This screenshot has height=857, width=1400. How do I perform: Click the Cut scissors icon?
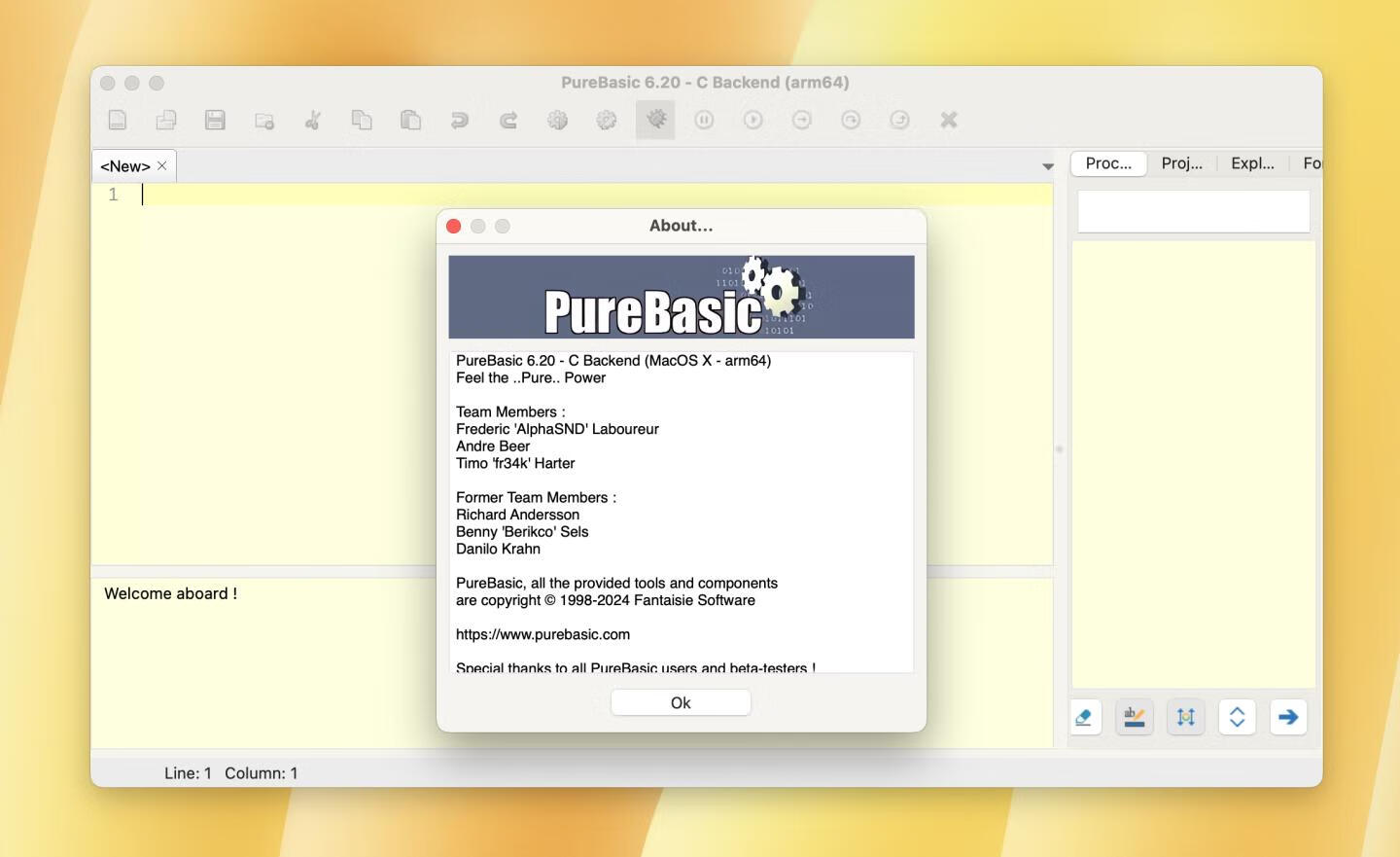coord(313,120)
